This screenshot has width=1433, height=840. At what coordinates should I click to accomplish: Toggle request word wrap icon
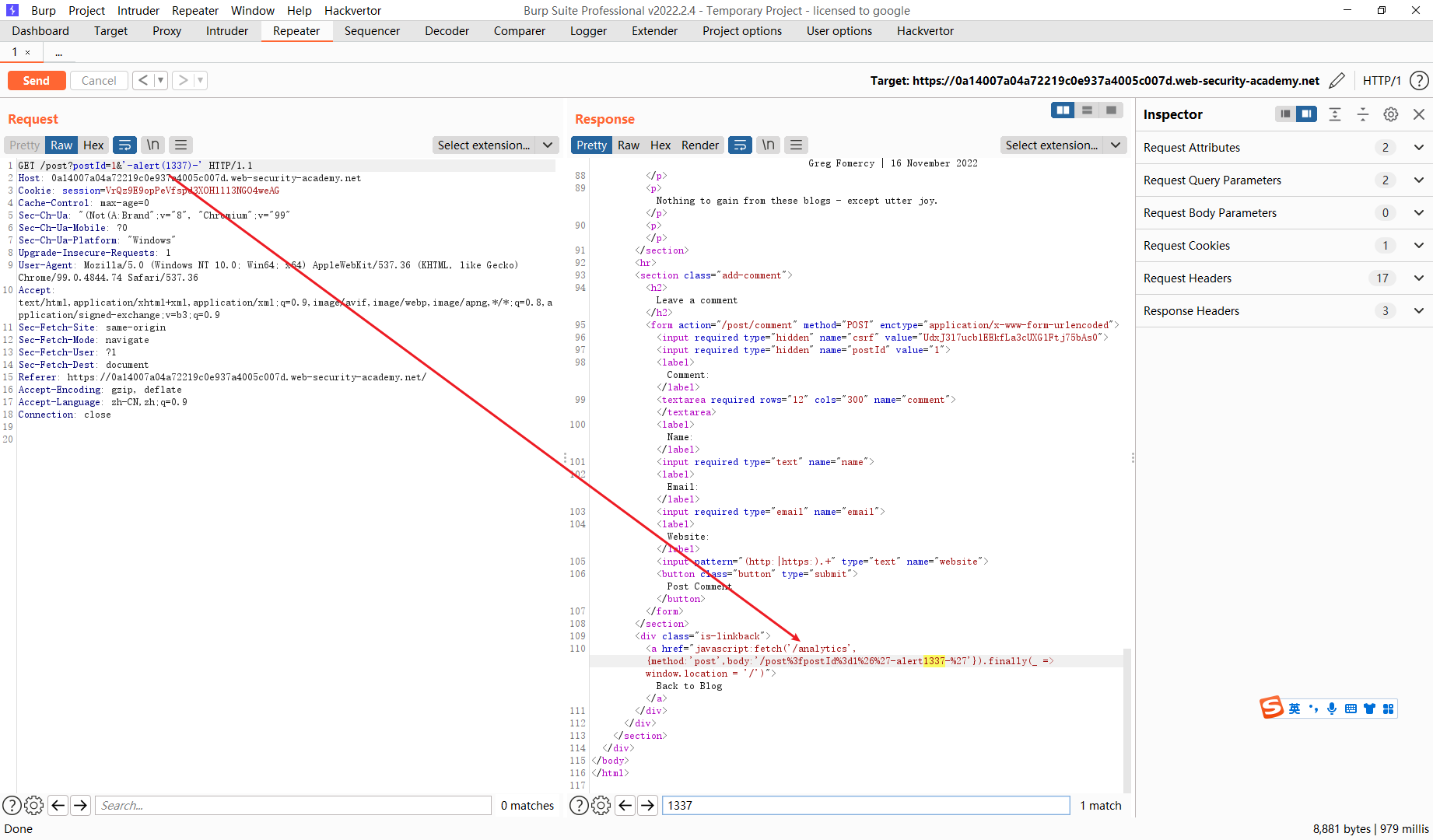click(x=124, y=145)
